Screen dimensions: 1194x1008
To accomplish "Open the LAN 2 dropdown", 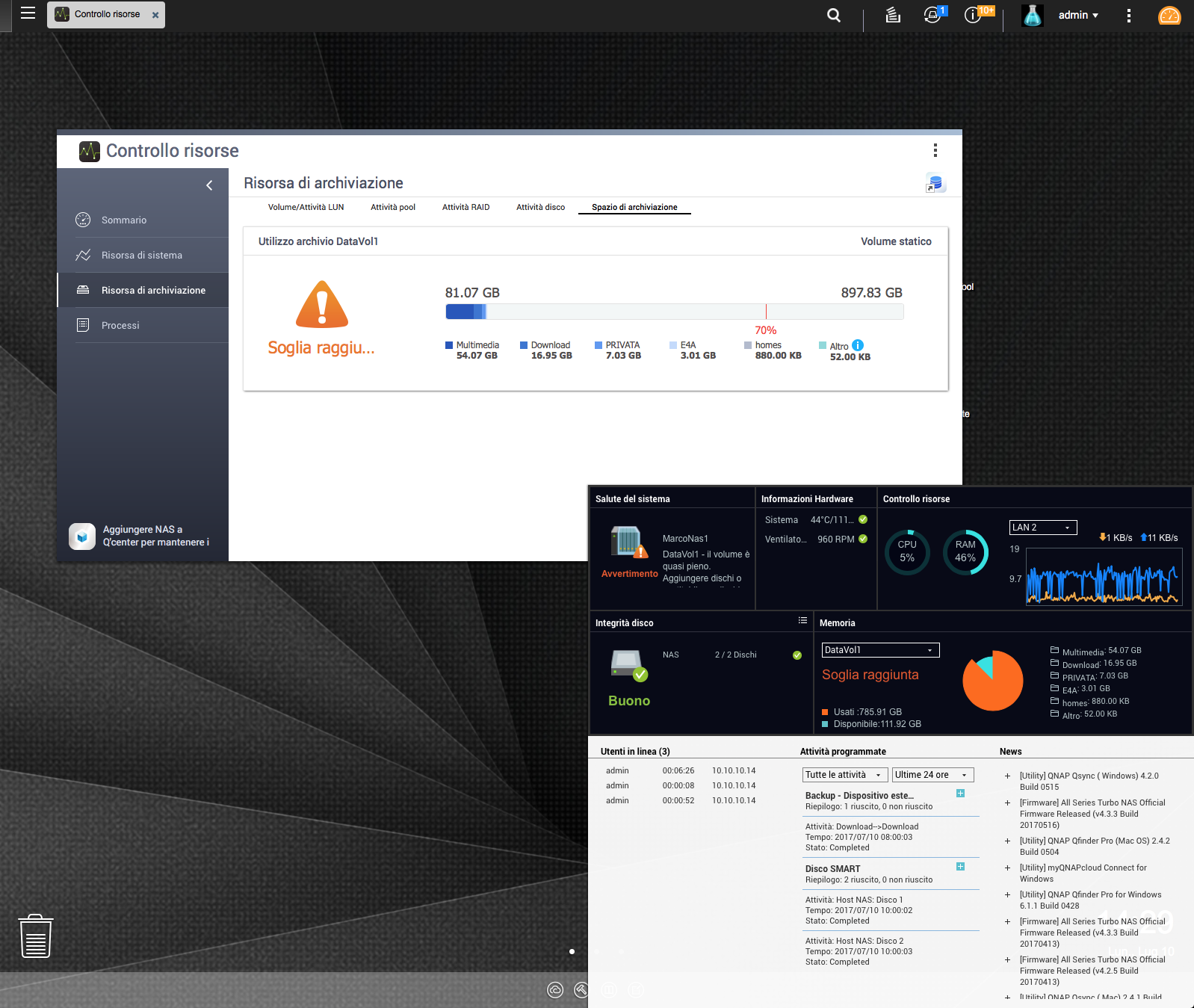I will (1043, 528).
